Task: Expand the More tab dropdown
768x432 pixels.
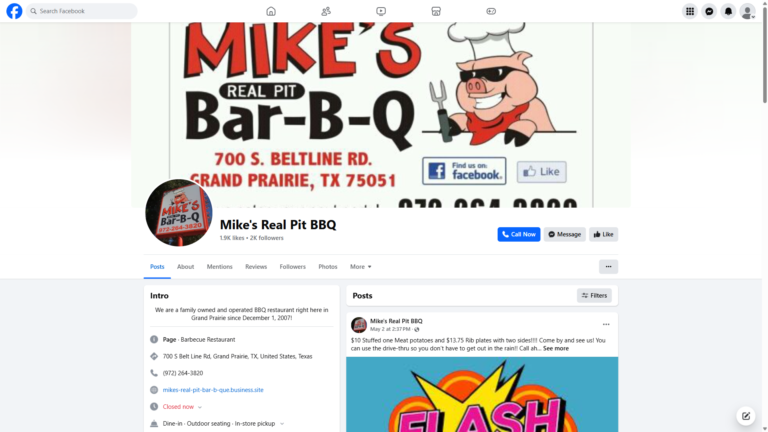Action: point(360,266)
